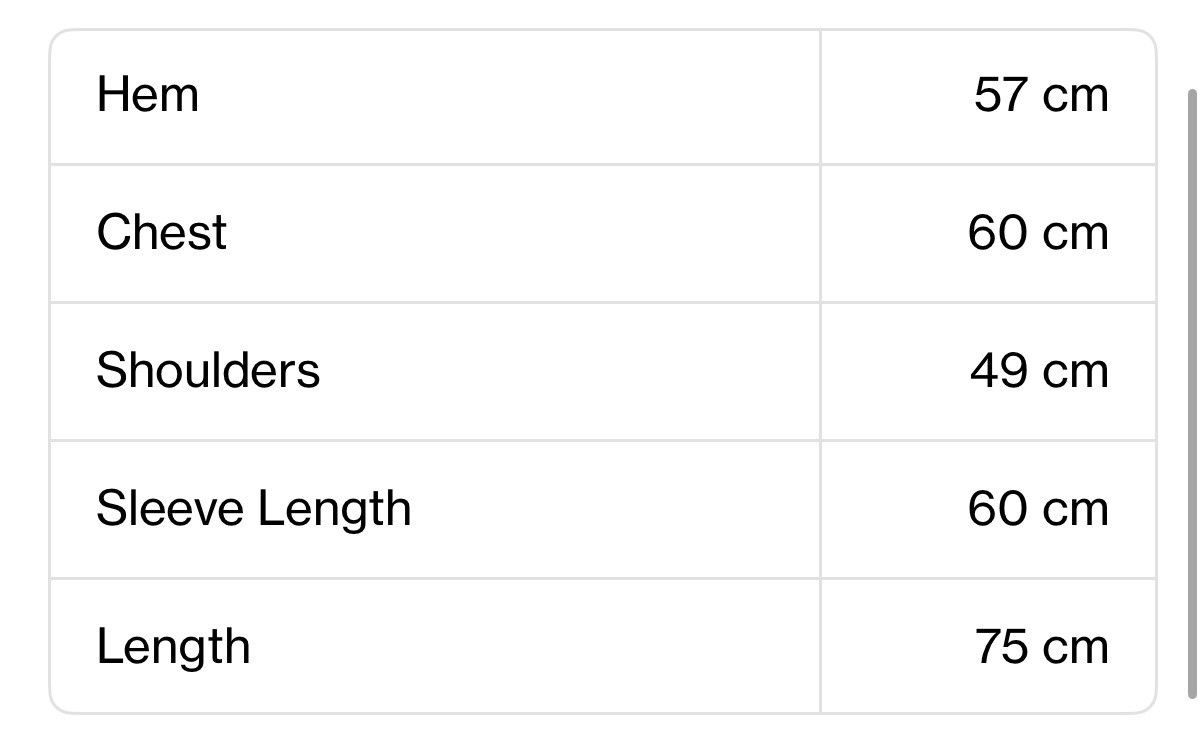Select the Length row label
Image resolution: width=1198 pixels, height=731 pixels.
coord(173,647)
